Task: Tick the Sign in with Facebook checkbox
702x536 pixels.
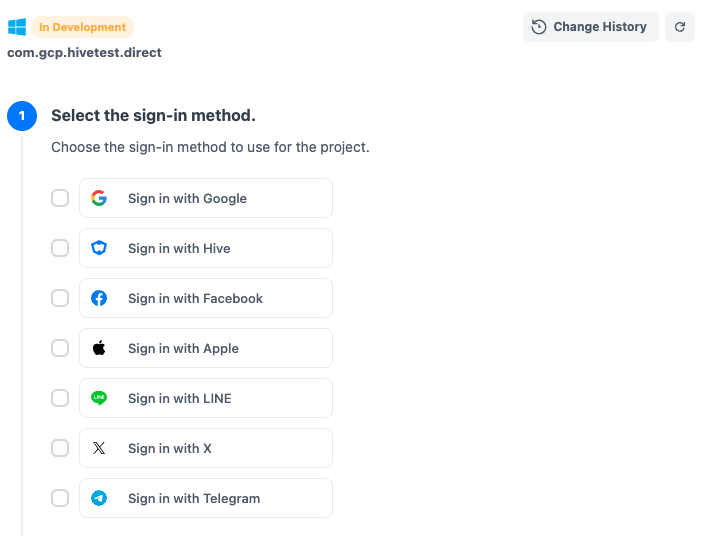Action: point(60,298)
